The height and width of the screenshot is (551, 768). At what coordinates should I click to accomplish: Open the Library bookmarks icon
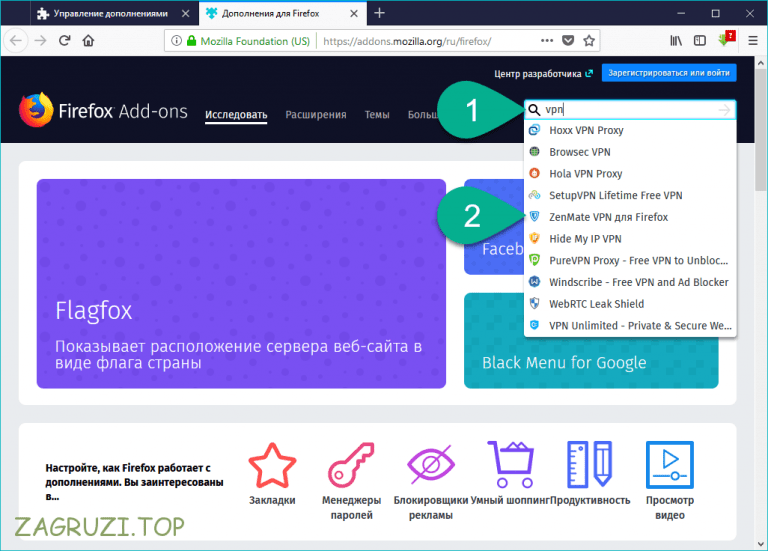click(676, 41)
